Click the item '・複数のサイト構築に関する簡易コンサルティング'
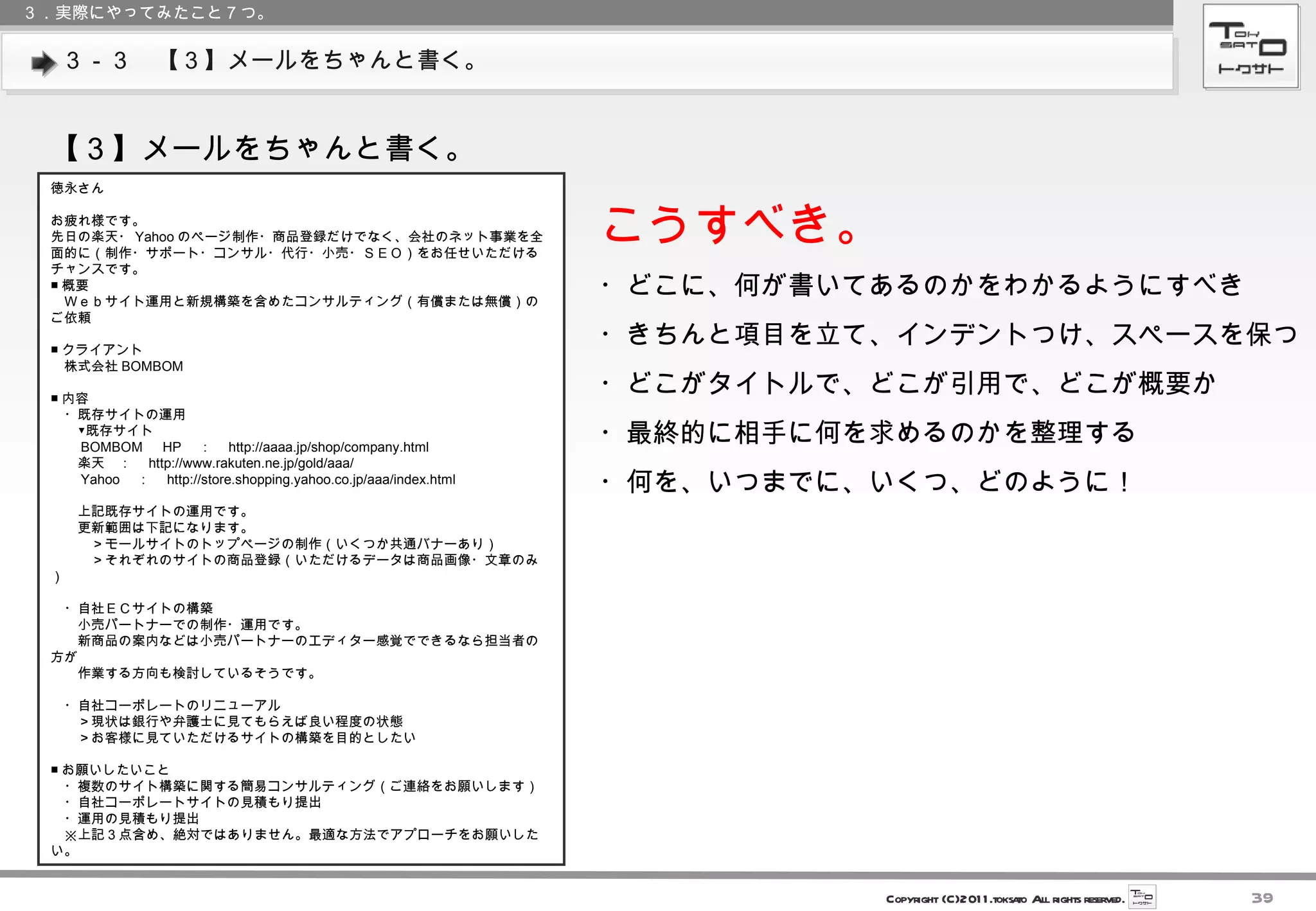 299,786
